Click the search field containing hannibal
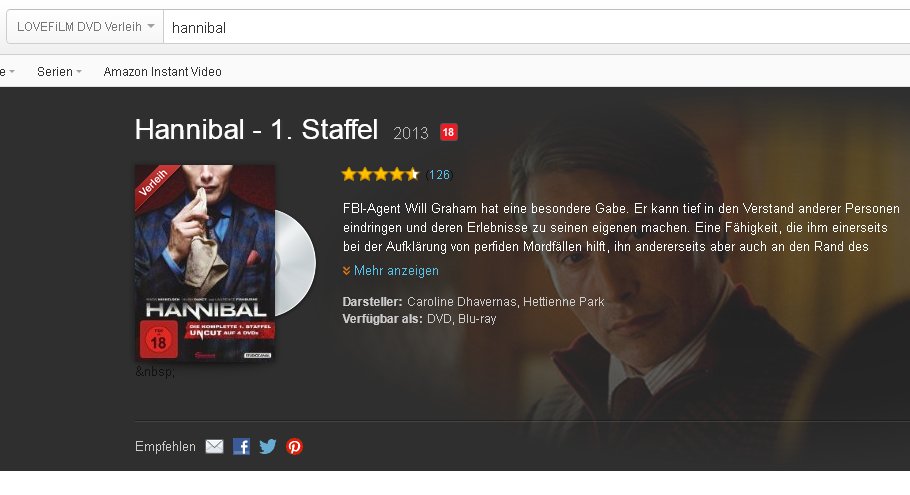Image resolution: width=910 pixels, height=495 pixels. [x=537, y=27]
